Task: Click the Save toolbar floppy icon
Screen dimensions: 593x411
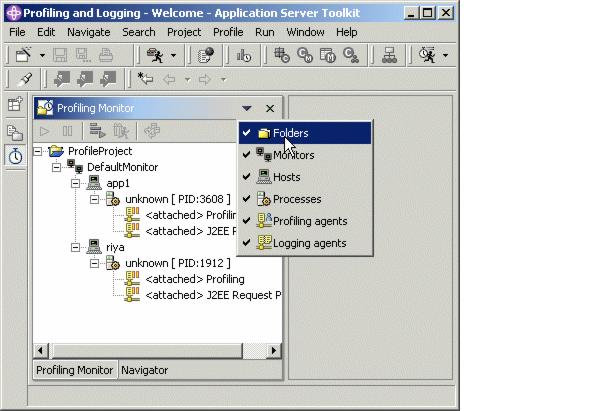Action: pyautogui.click(x=60, y=55)
